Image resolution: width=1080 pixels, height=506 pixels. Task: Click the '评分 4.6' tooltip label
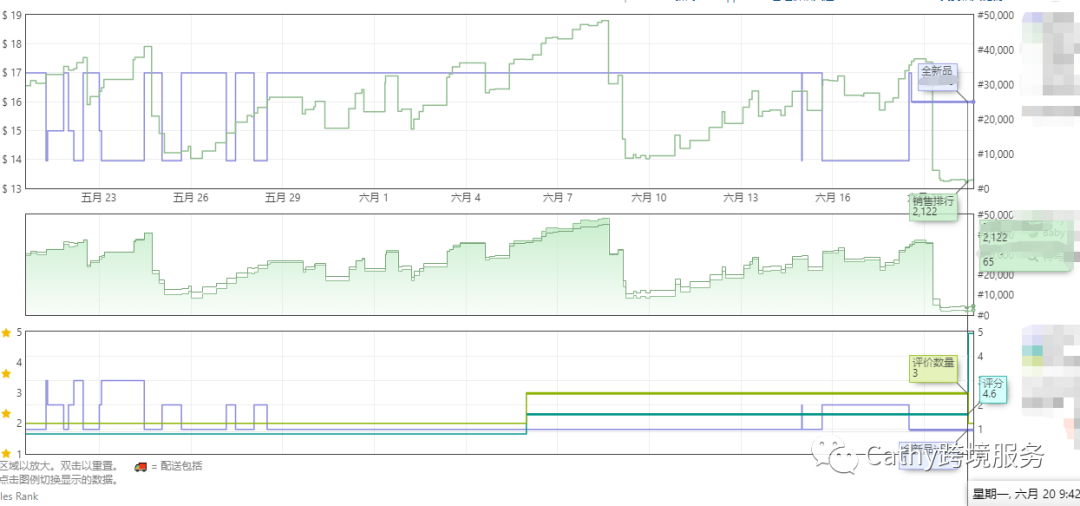tap(993, 389)
